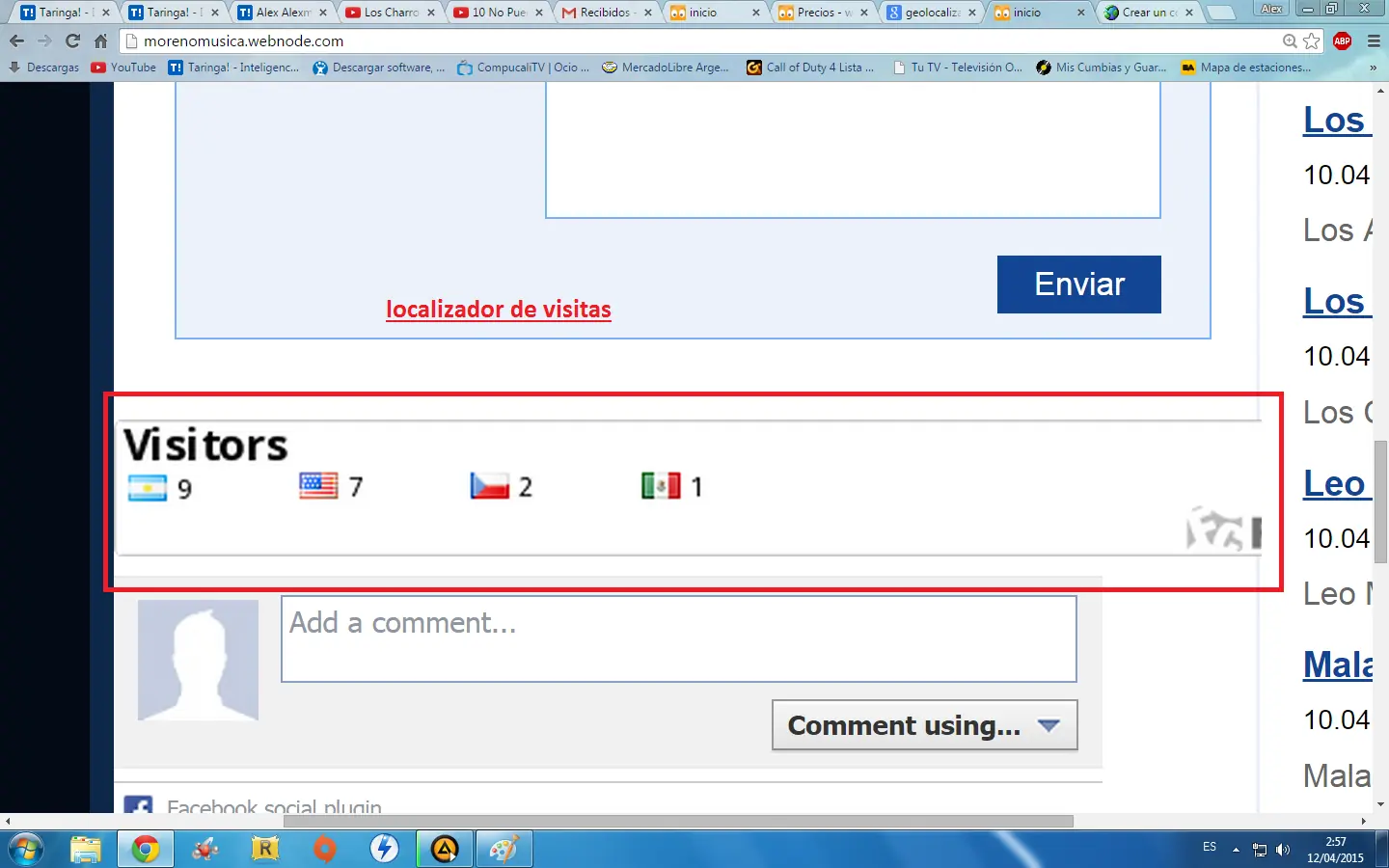Bookmark this page with the star icon
Viewport: 1389px width, 868px height.
point(1311,41)
